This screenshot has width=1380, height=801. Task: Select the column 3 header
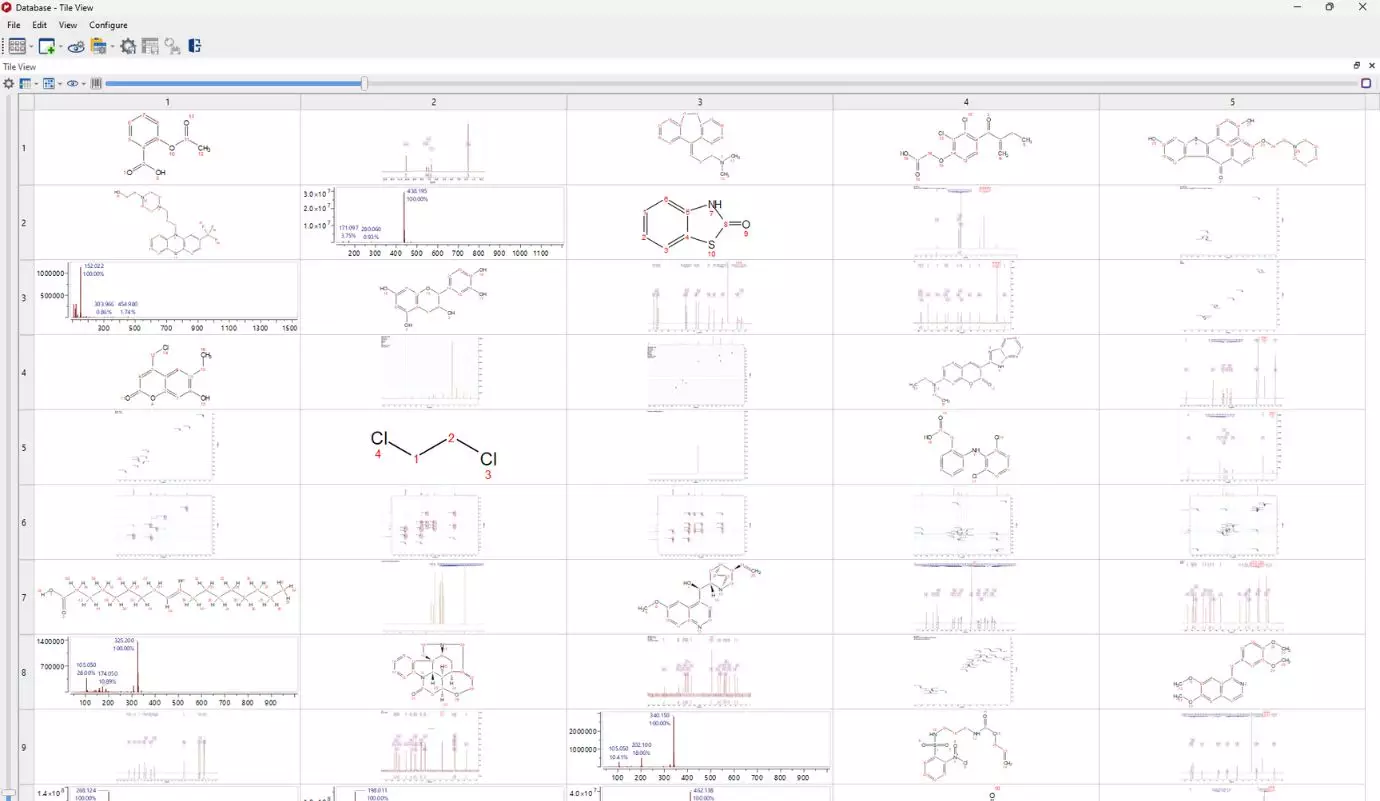[x=700, y=102]
